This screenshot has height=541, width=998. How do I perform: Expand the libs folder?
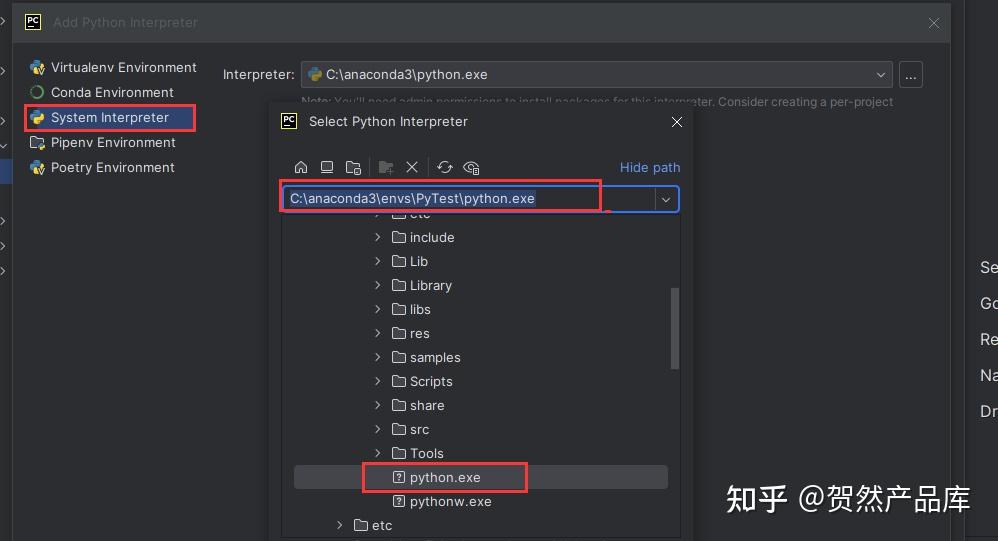pyautogui.click(x=377, y=309)
